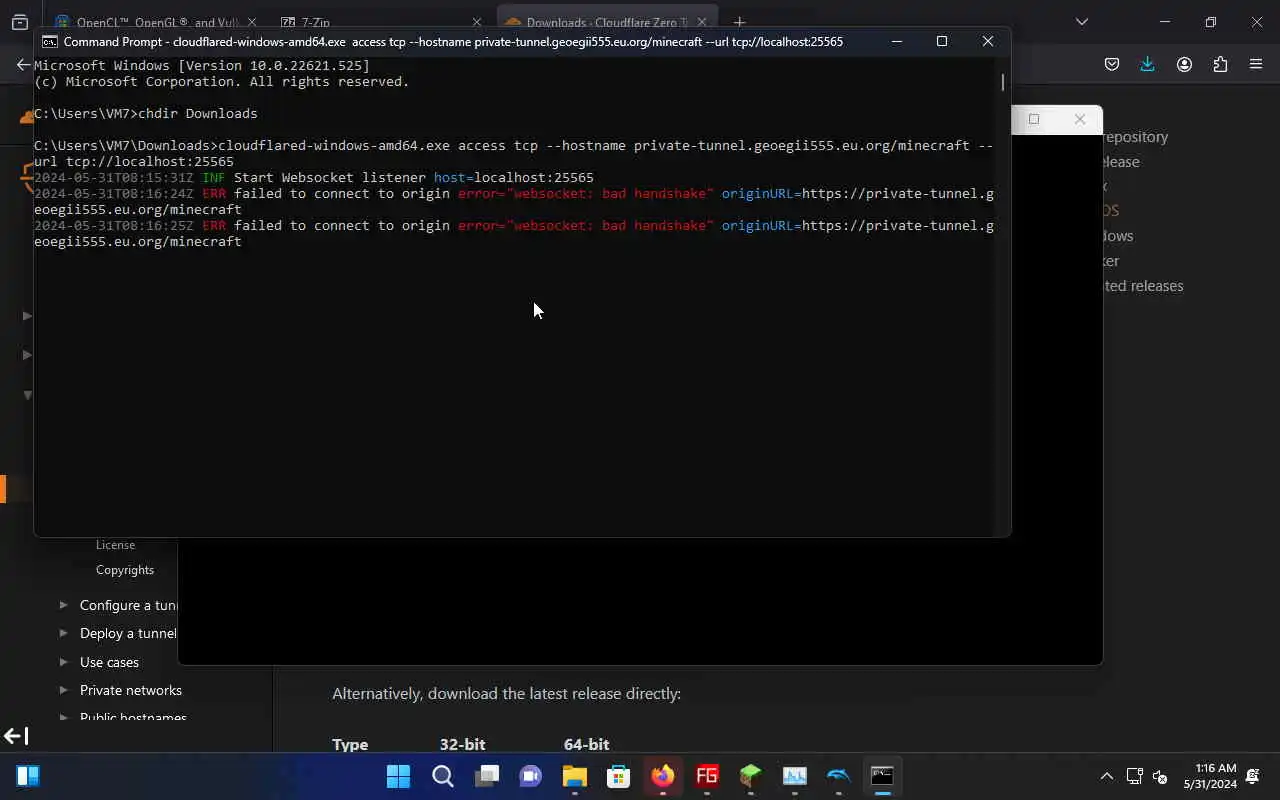Image resolution: width=1280 pixels, height=800 pixels.
Task: Open the Minecraft block icon in the taskbar
Action: click(750, 776)
